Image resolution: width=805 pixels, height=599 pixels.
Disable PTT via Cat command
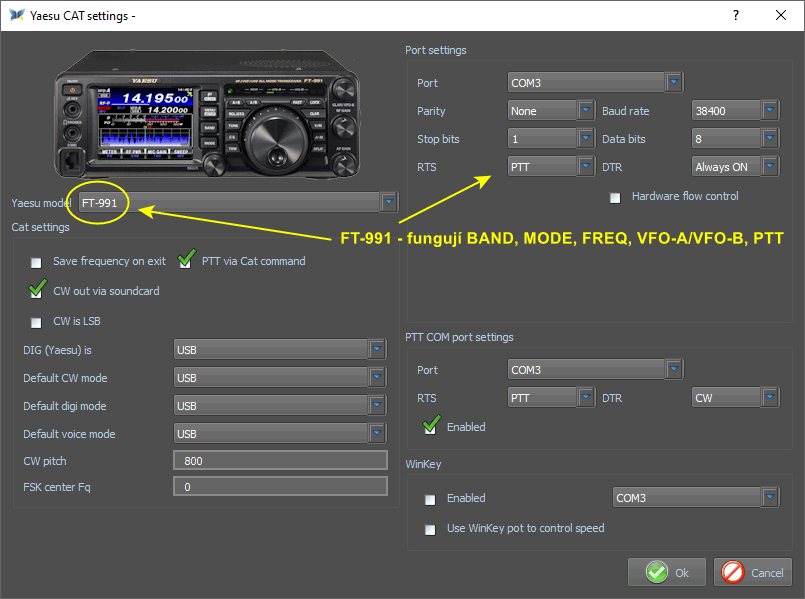pos(186,261)
